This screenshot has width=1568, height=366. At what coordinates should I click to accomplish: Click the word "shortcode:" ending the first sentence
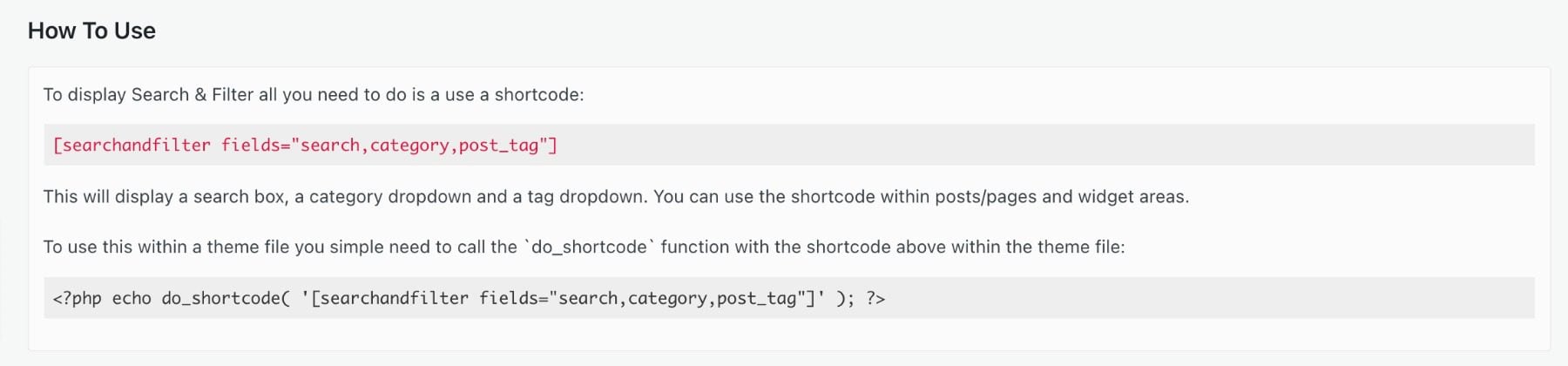tap(539, 94)
